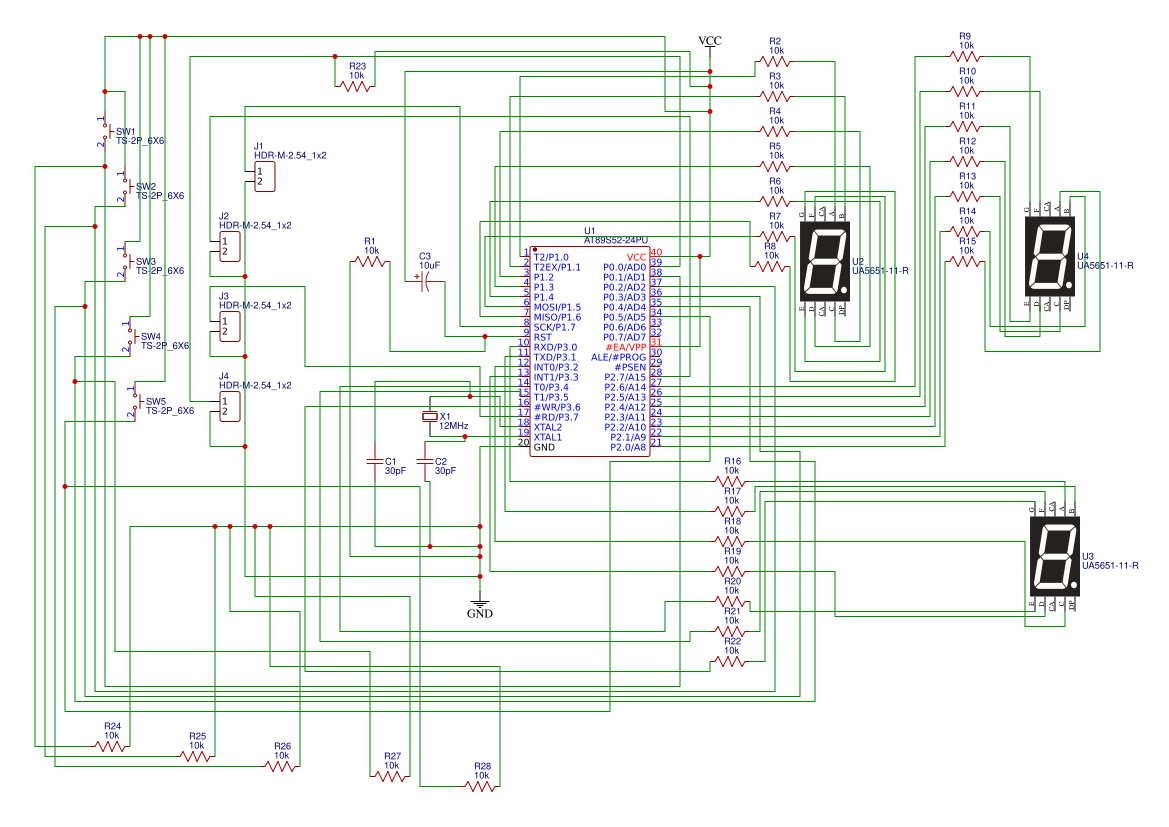Select the R22 resistor symbol

[x=731, y=661]
